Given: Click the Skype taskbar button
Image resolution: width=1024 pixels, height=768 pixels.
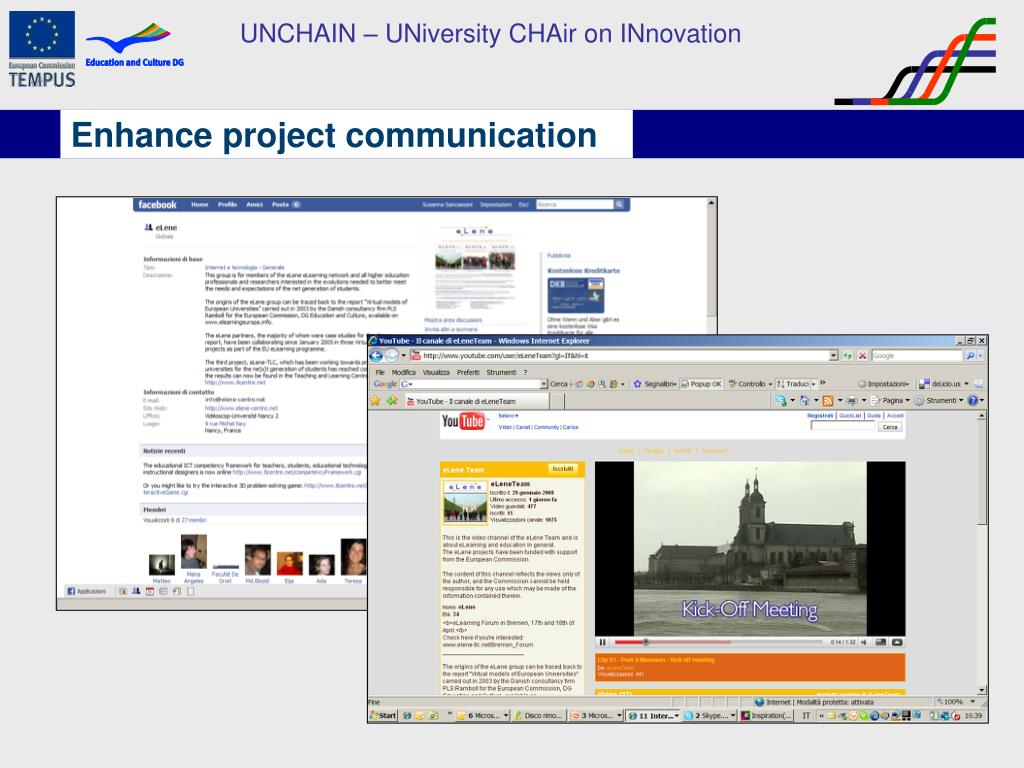Looking at the screenshot, I should (x=709, y=716).
